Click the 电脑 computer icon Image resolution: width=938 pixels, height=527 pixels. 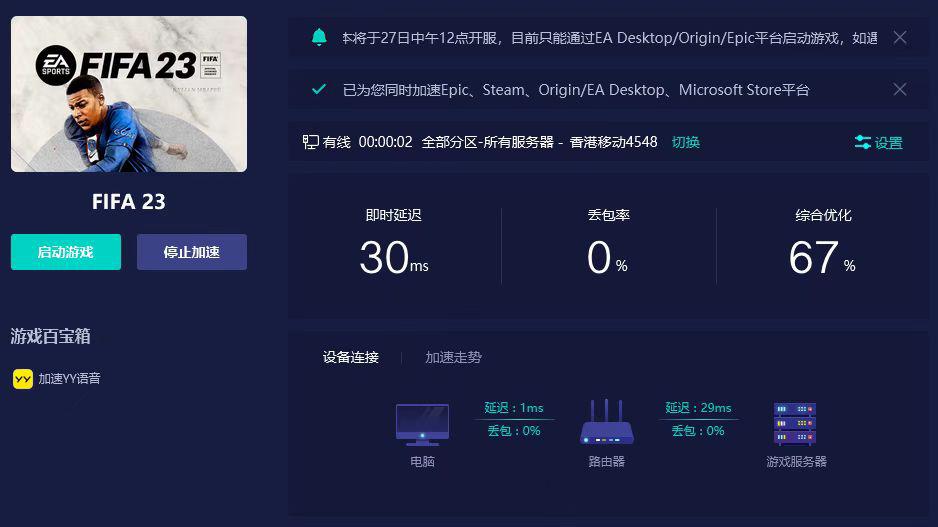(422, 425)
